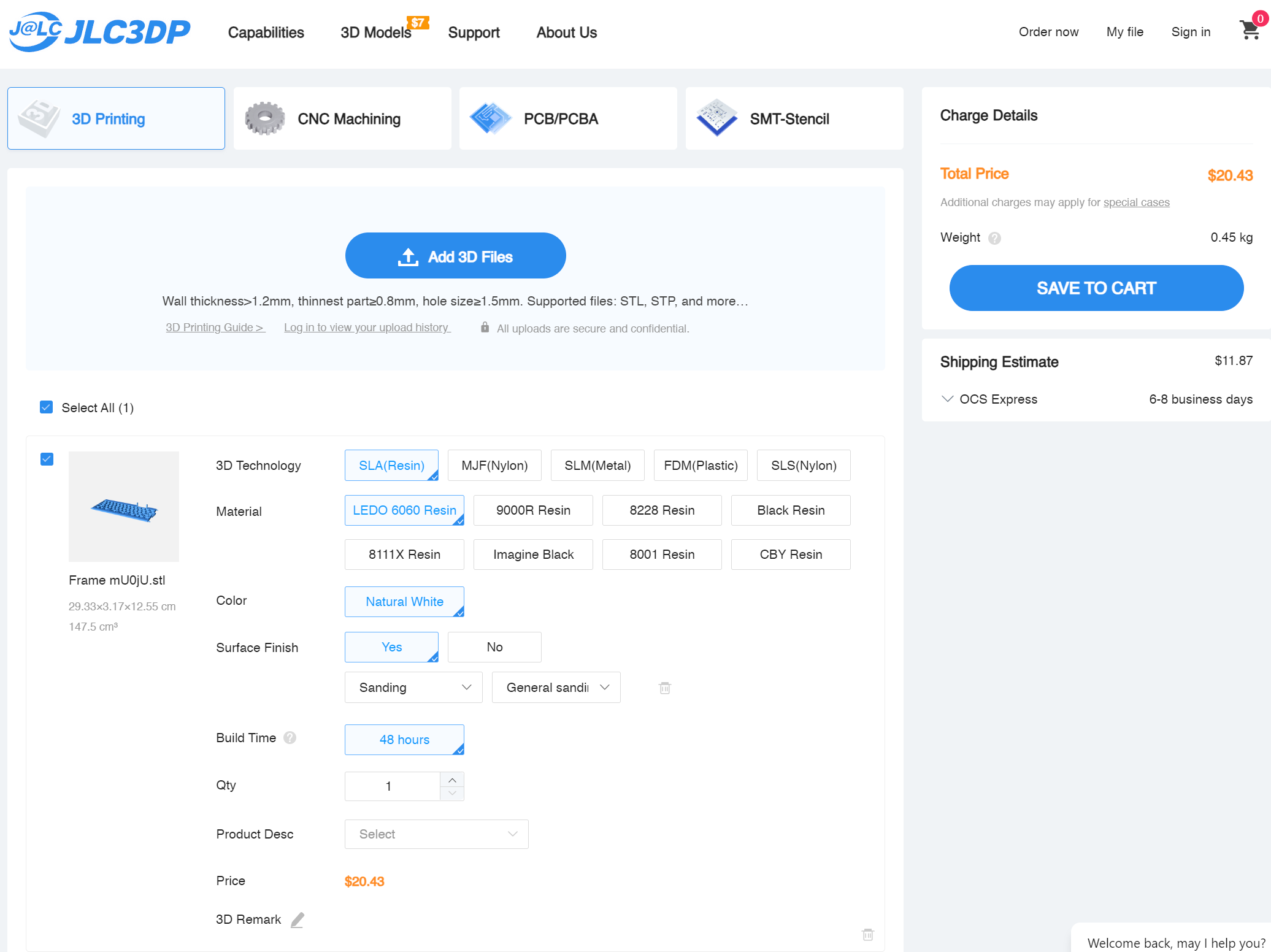Image resolution: width=1271 pixels, height=952 pixels.
Task: Choose 8001 Resin material
Action: pyautogui.click(x=662, y=555)
